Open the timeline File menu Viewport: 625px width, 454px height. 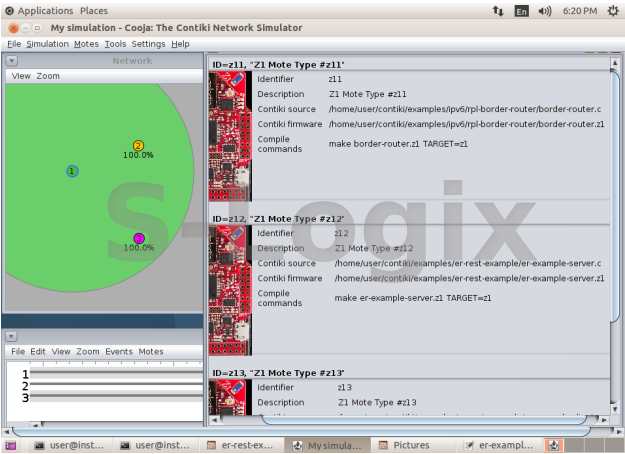pos(18,352)
